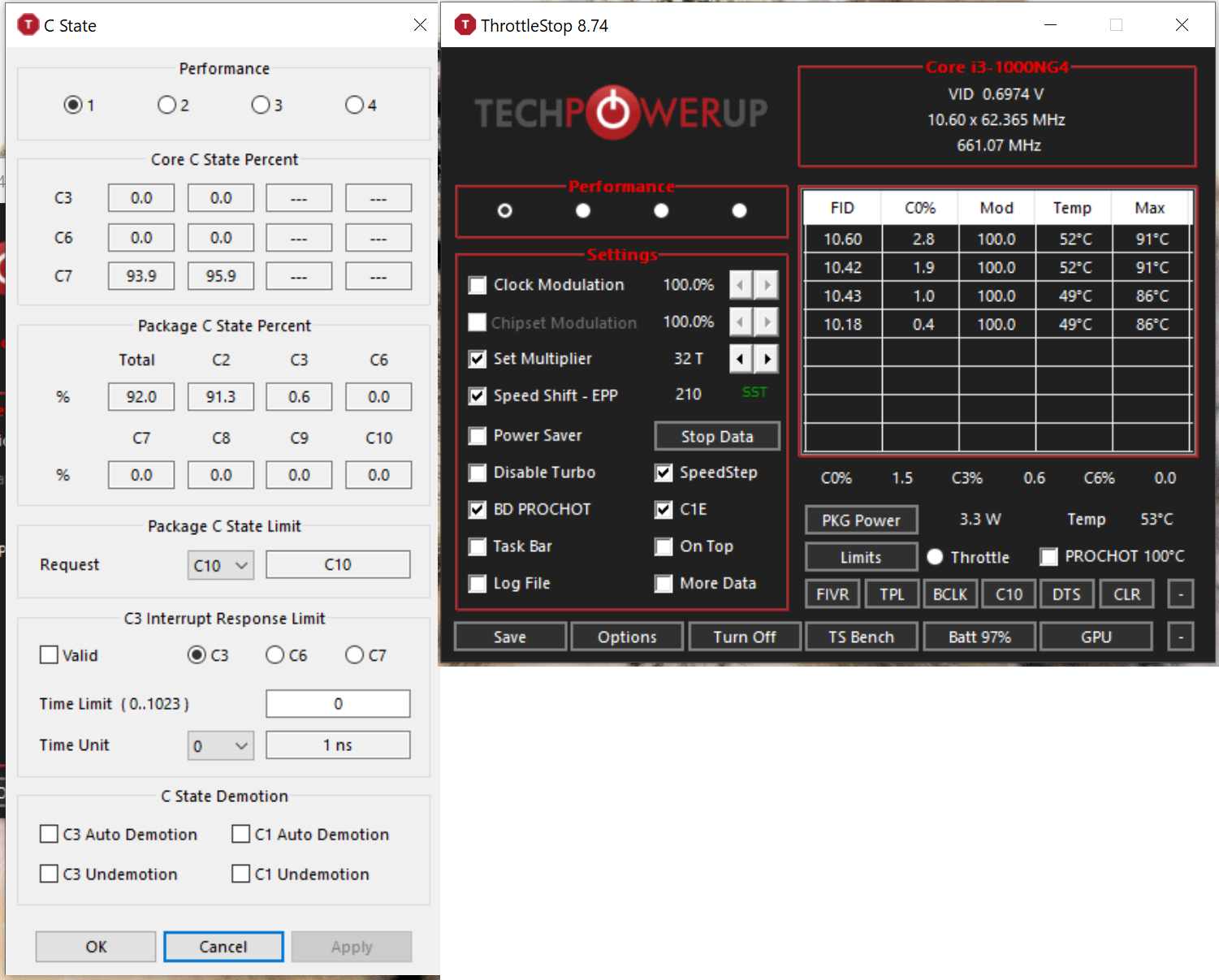
Task: Click the ThrottleStop title bar logo icon
Action: (x=465, y=25)
